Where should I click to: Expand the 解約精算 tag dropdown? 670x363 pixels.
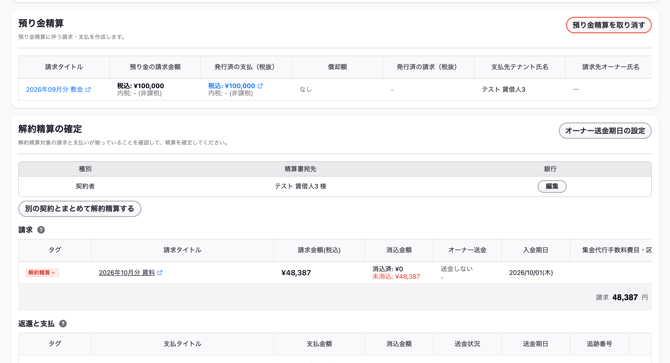[x=42, y=272]
